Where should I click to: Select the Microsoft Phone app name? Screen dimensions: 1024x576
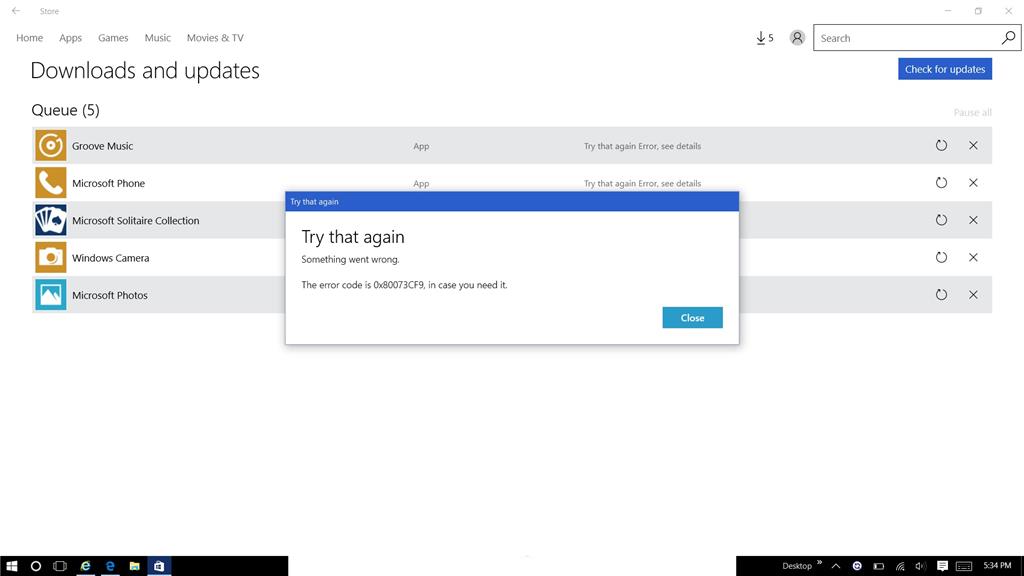108,183
